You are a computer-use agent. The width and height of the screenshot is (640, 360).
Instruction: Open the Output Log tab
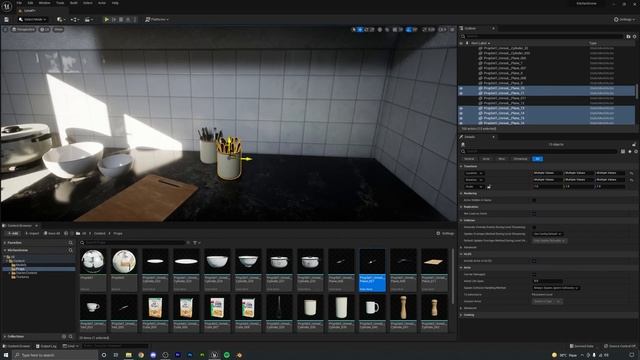pos(46,346)
